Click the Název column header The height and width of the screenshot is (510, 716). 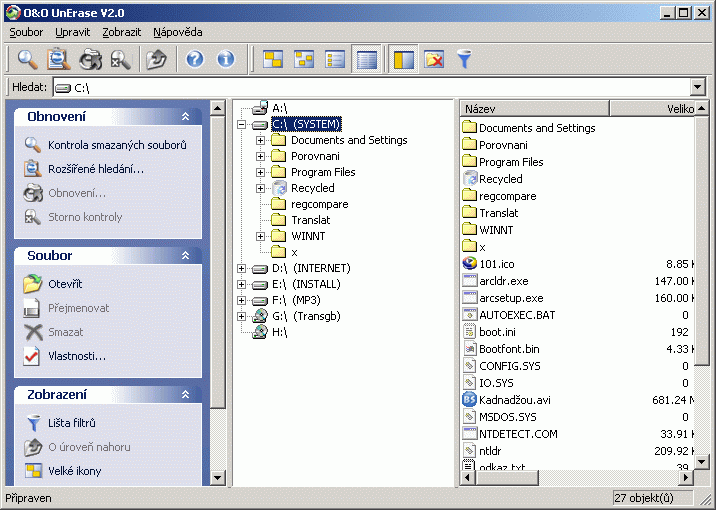[534, 108]
